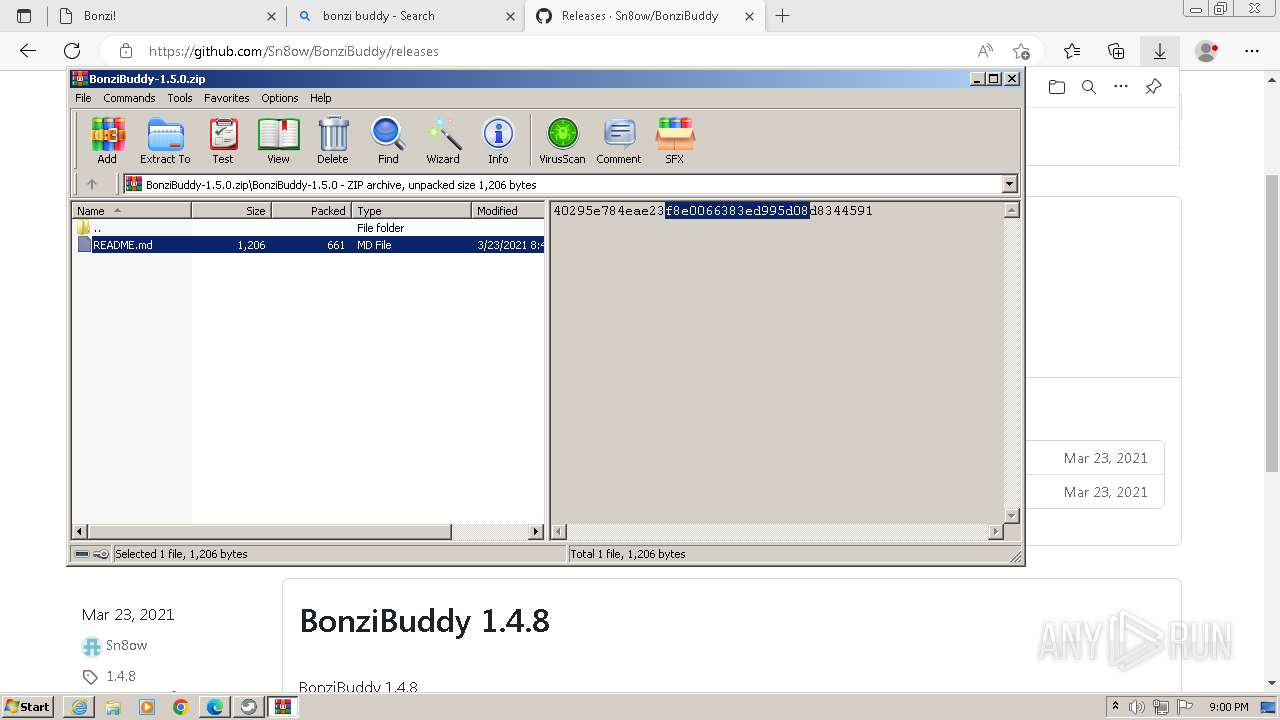Toggle Edge Downloads button

point(1160,51)
